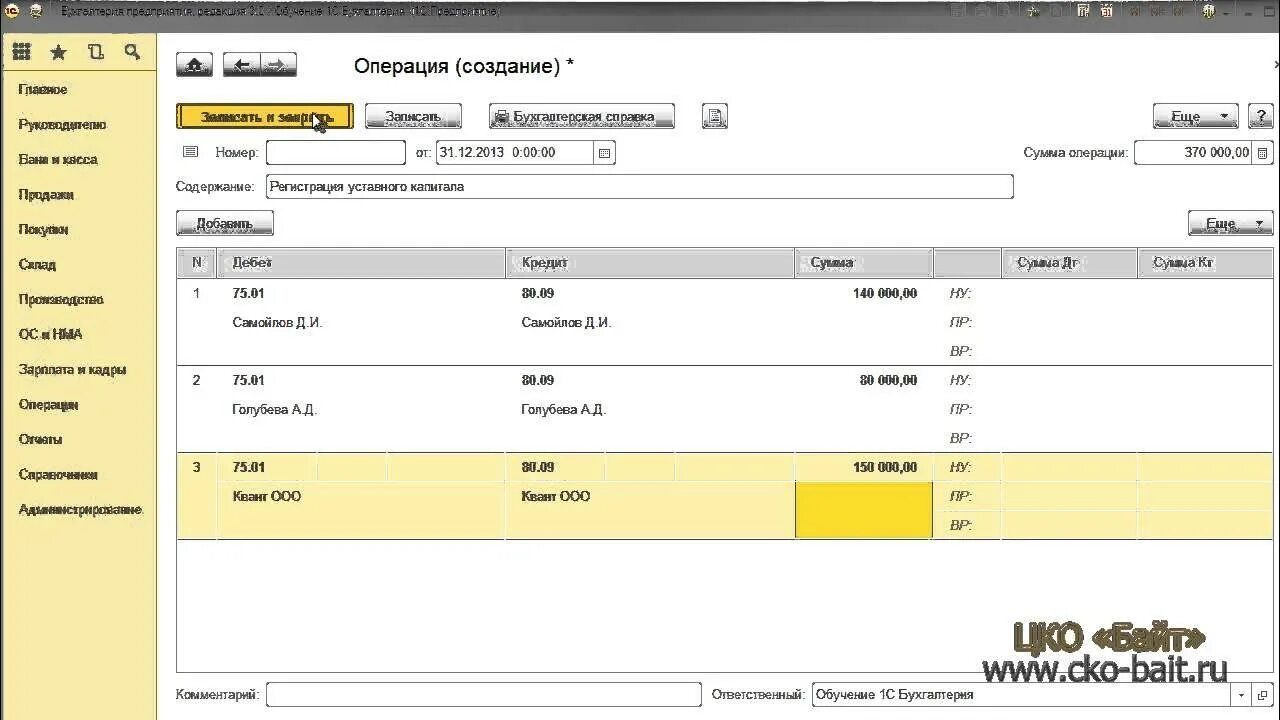Click the Сумма операции field
The image size is (1280, 720).
click(1194, 153)
